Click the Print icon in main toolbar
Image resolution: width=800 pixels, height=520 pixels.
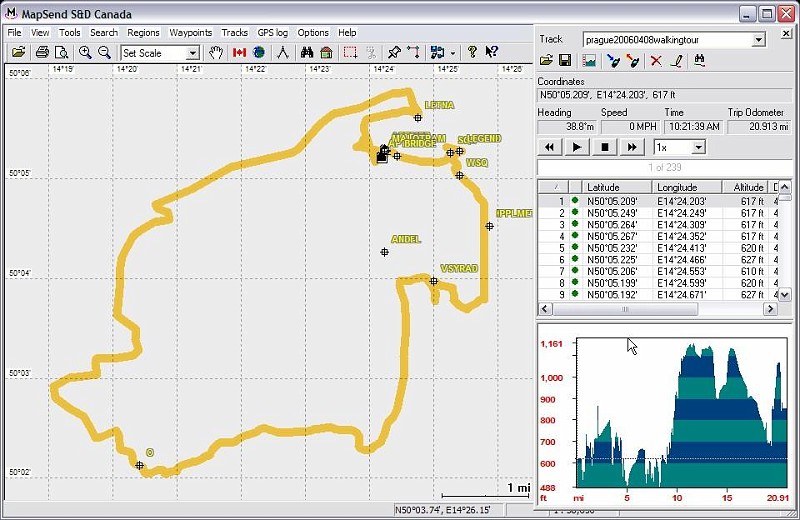click(42, 52)
